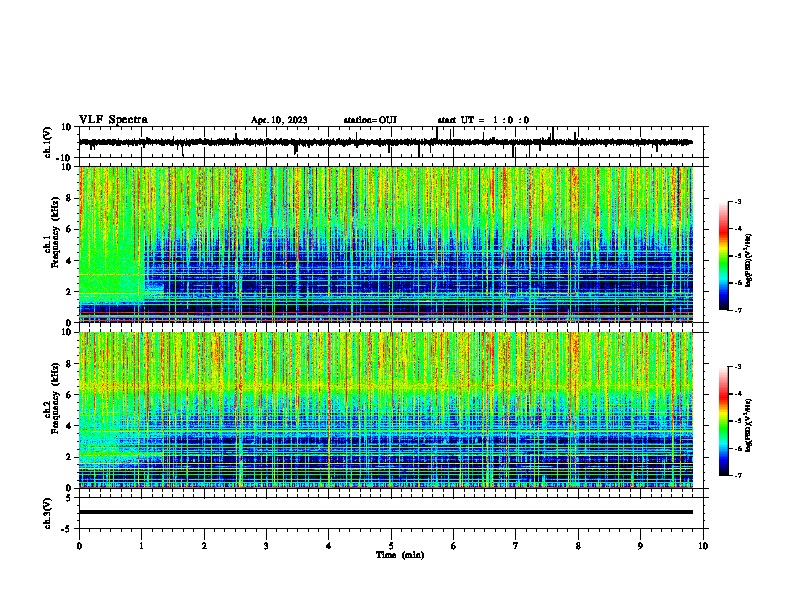This screenshot has width=792, height=612.
Task: Click the "VLF Spectra" plot title
Action: click(113, 120)
